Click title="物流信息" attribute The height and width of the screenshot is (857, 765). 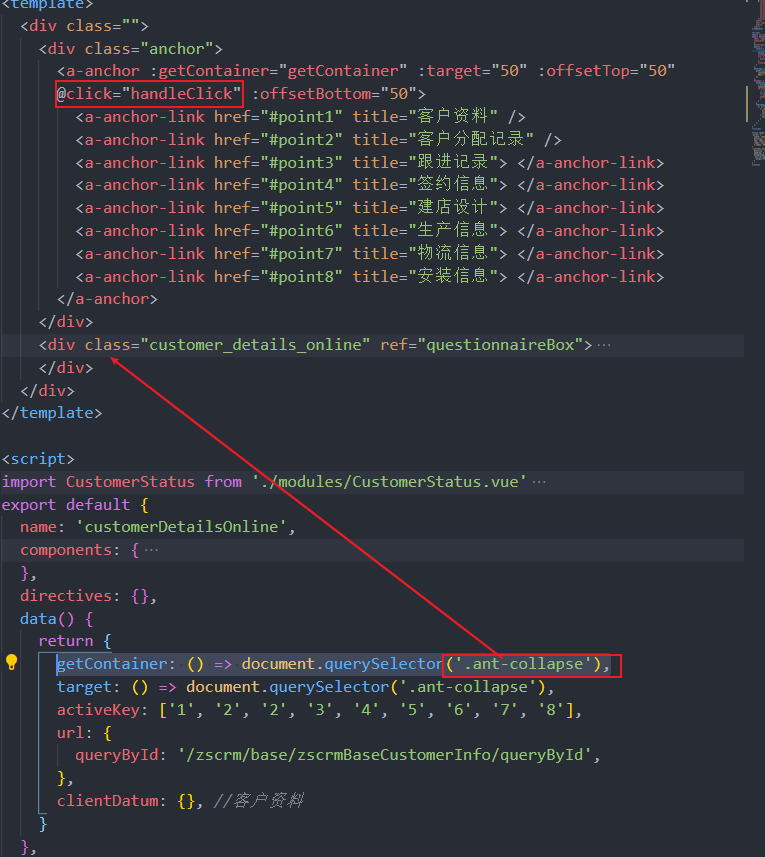click(425, 254)
